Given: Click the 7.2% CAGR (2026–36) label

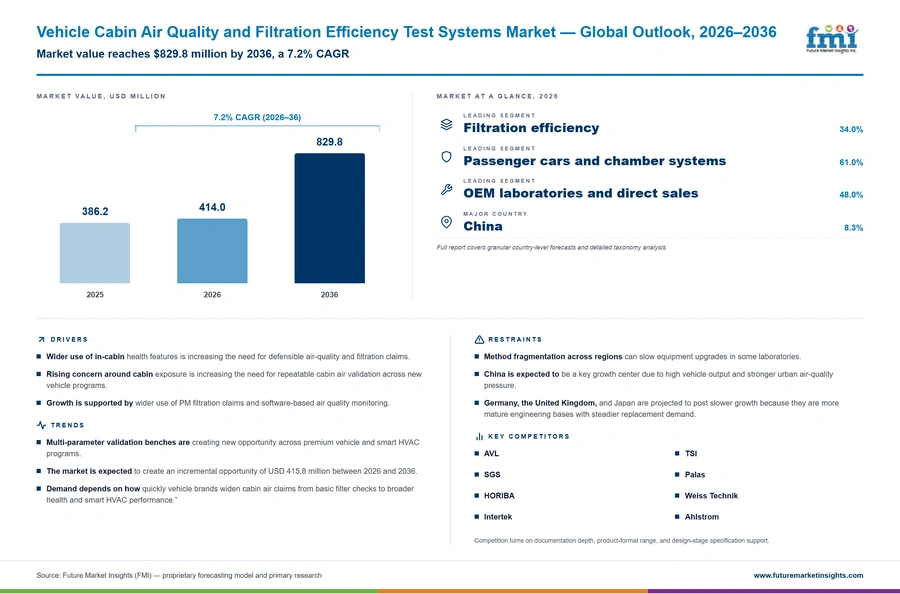Looking at the screenshot, I should tap(257, 117).
